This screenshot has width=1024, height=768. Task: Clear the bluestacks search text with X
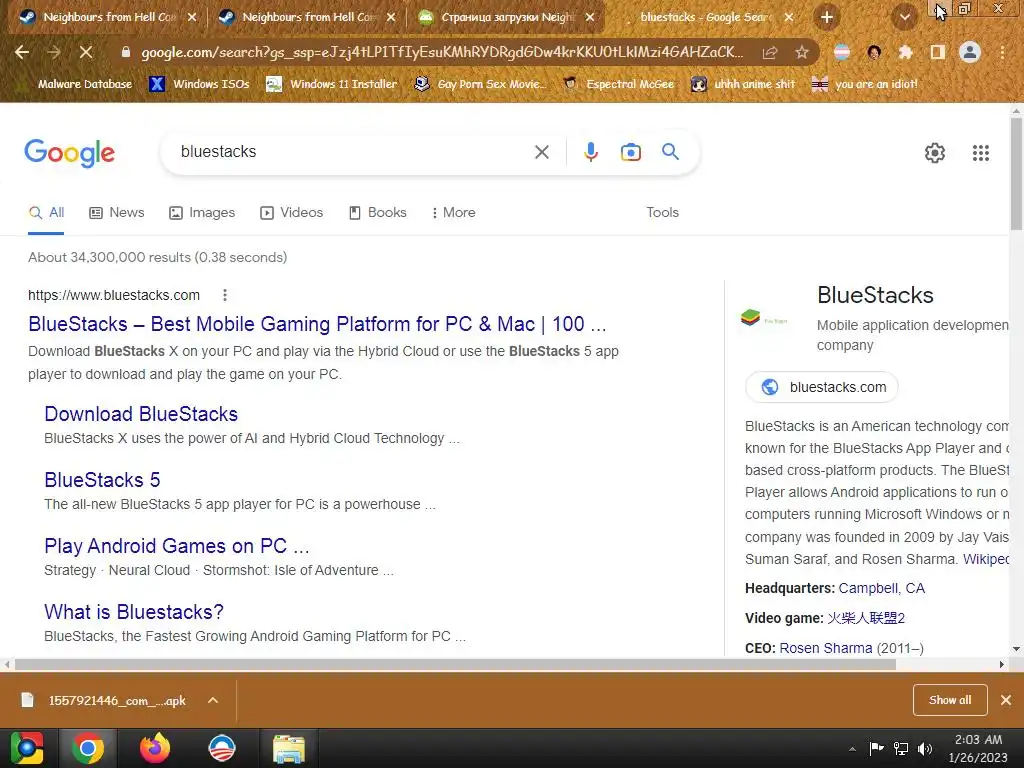point(541,152)
